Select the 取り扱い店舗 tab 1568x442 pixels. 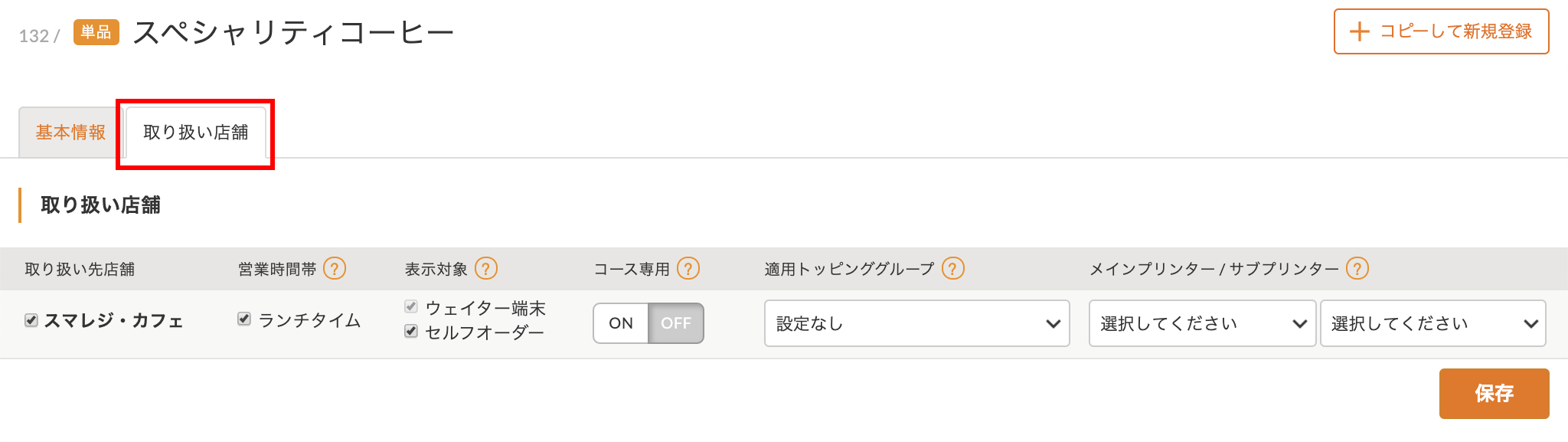coord(196,133)
